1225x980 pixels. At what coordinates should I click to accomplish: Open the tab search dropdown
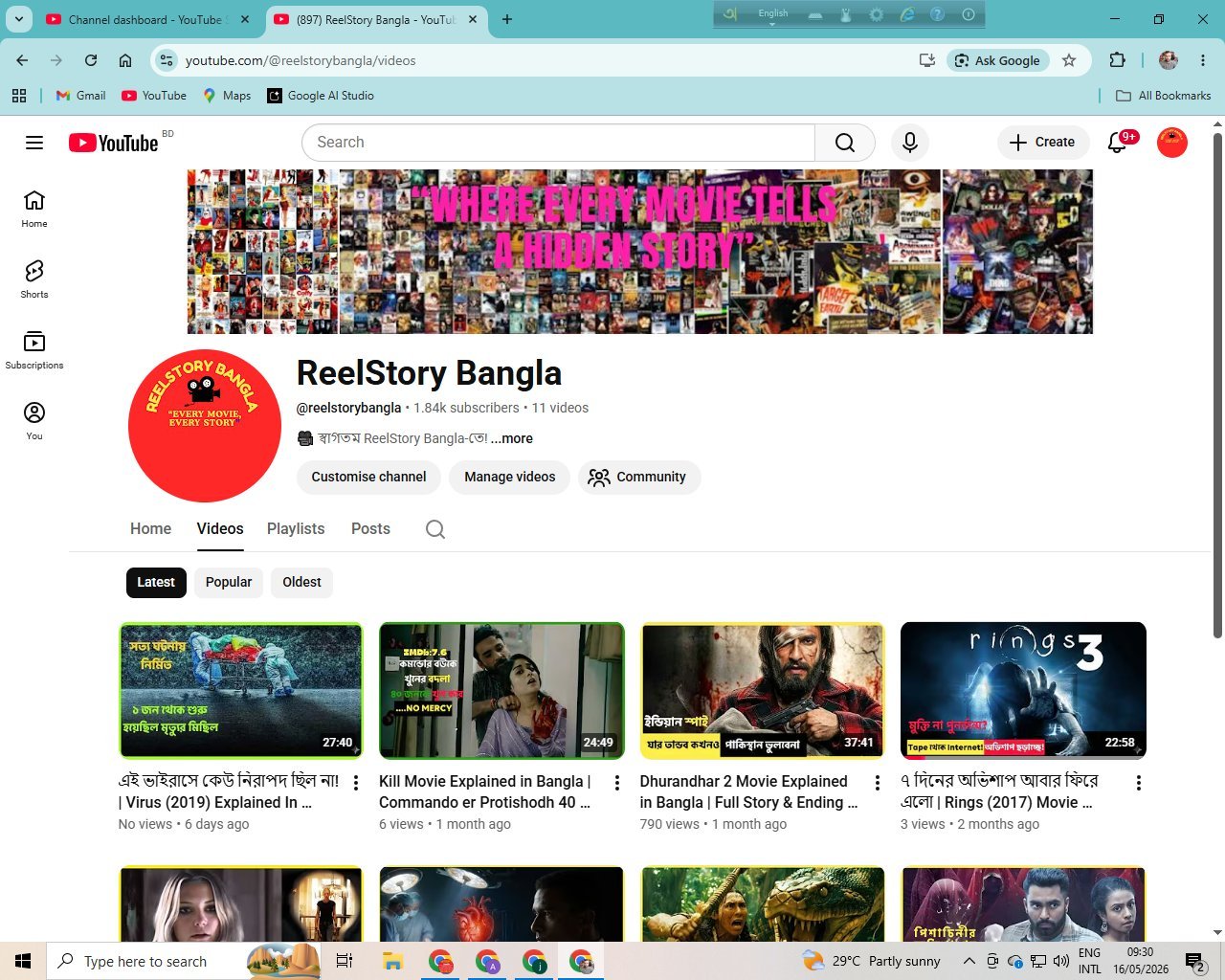coord(19,19)
